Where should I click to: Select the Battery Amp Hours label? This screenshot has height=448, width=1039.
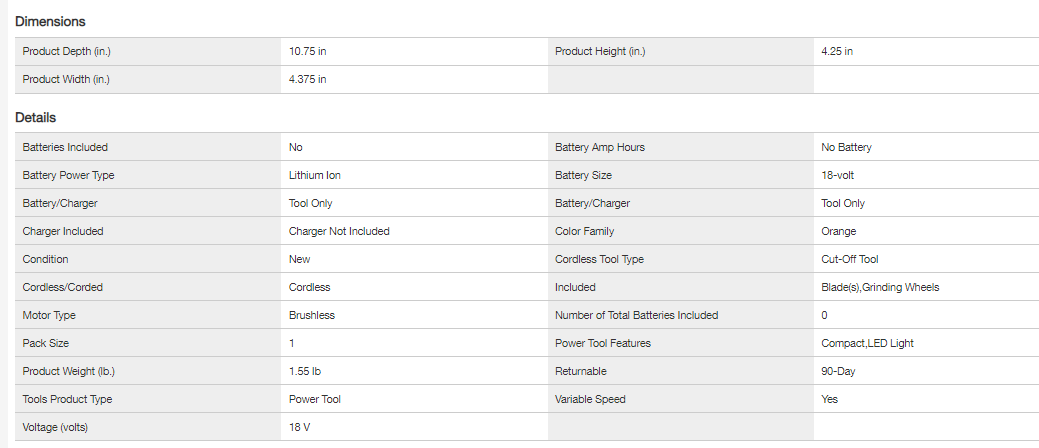600,147
